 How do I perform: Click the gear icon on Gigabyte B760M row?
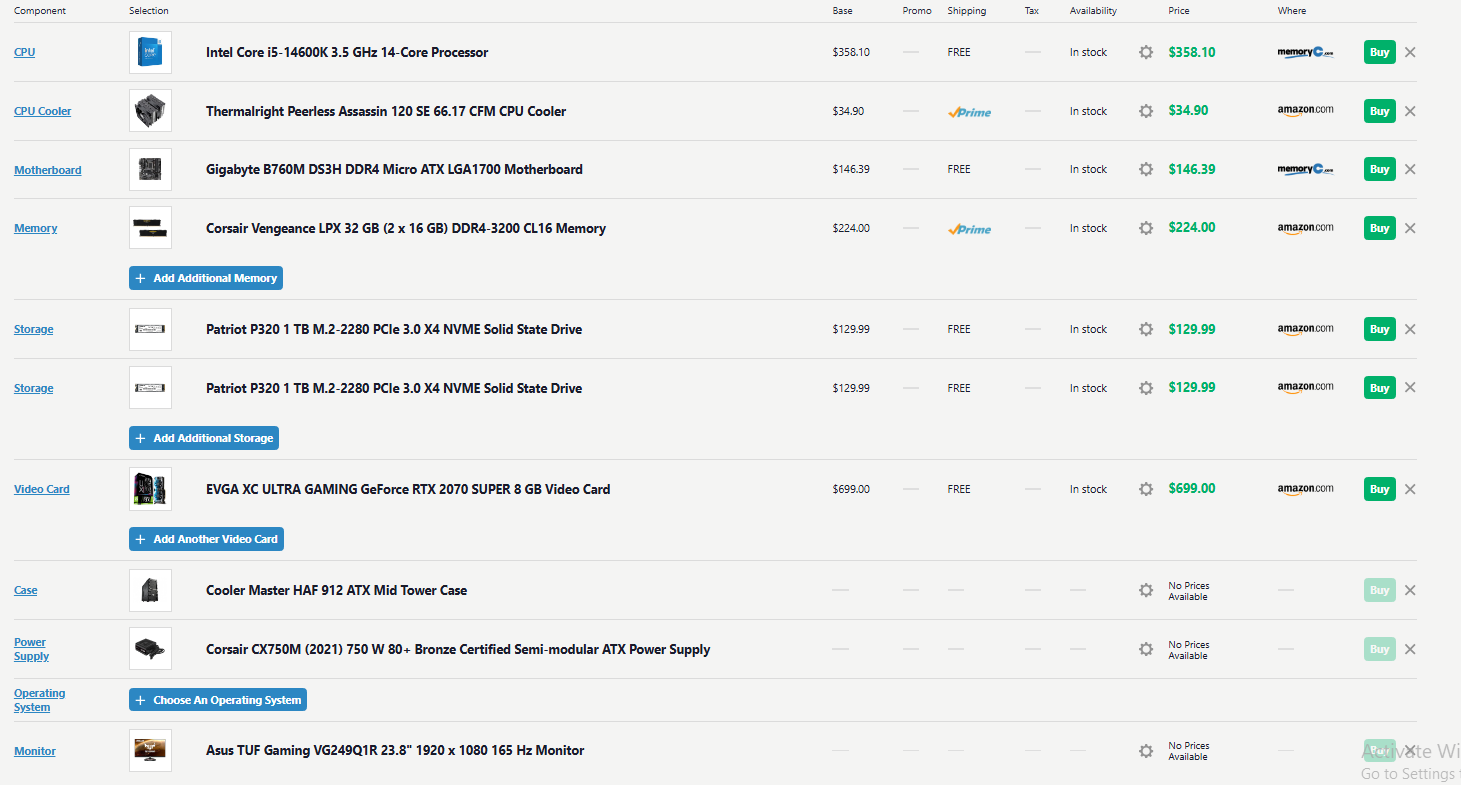pos(1146,169)
